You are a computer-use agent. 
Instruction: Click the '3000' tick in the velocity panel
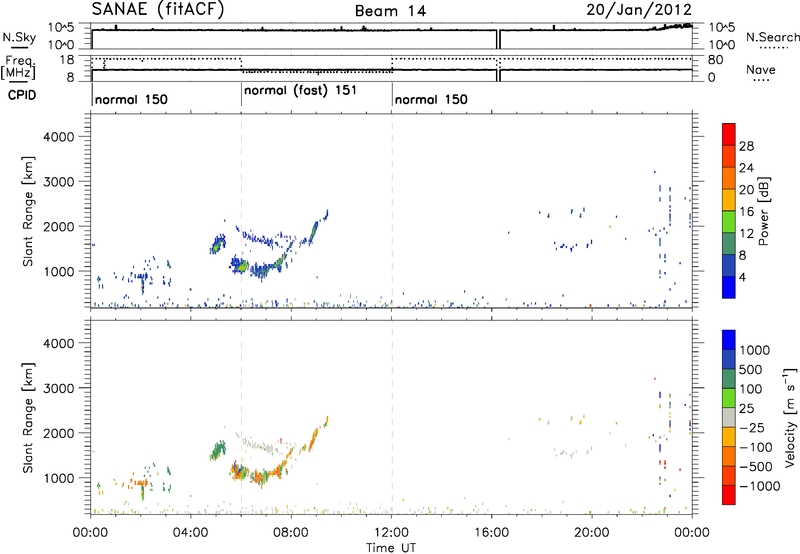(x=59, y=388)
